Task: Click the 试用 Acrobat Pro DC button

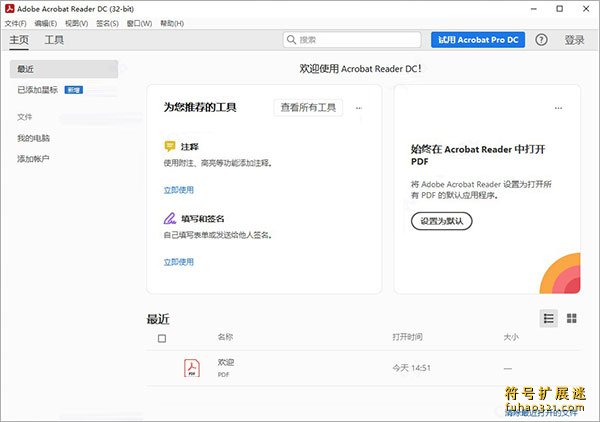Action: click(478, 40)
